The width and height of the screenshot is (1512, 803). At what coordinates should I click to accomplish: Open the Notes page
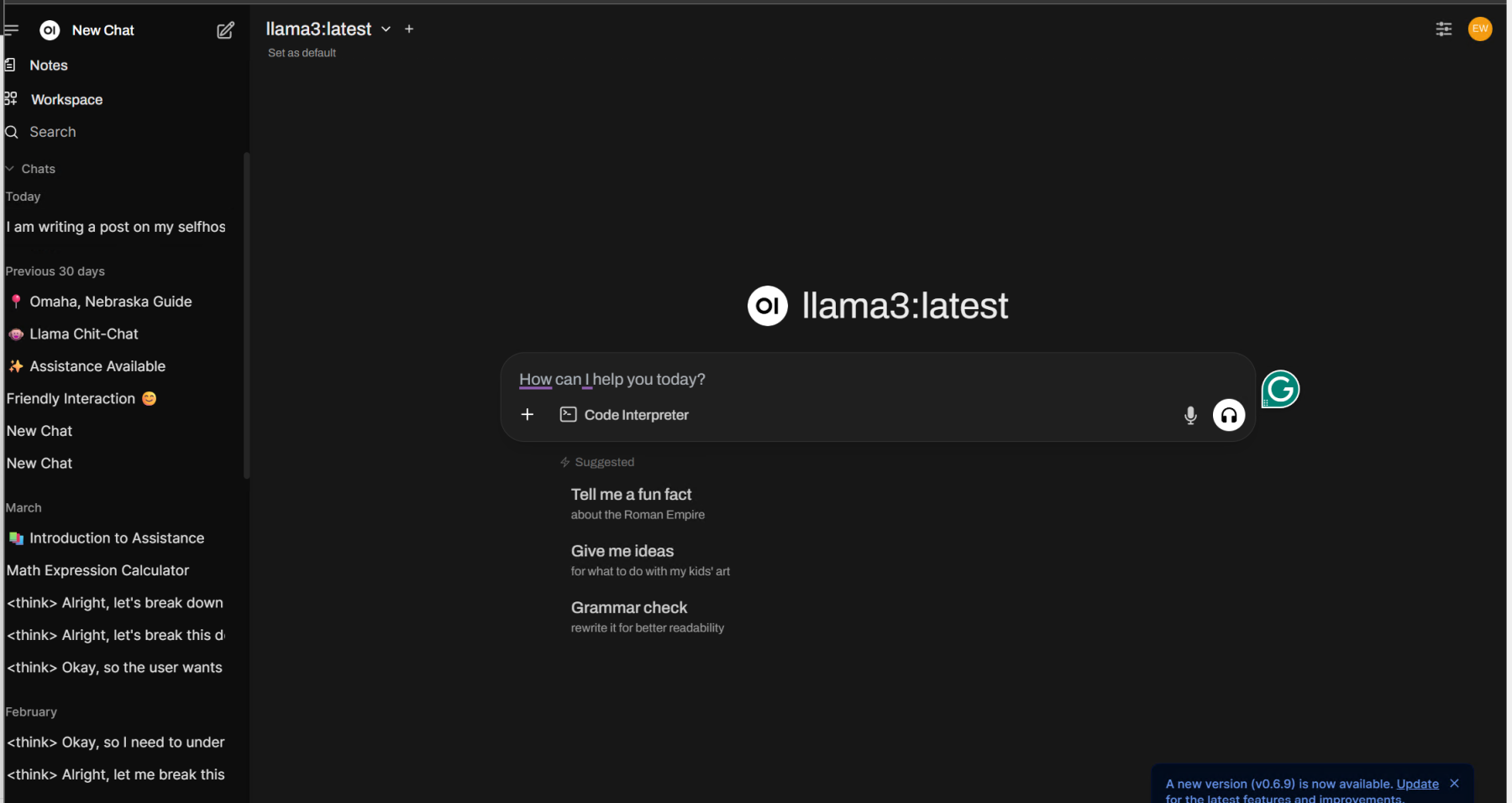[48, 66]
